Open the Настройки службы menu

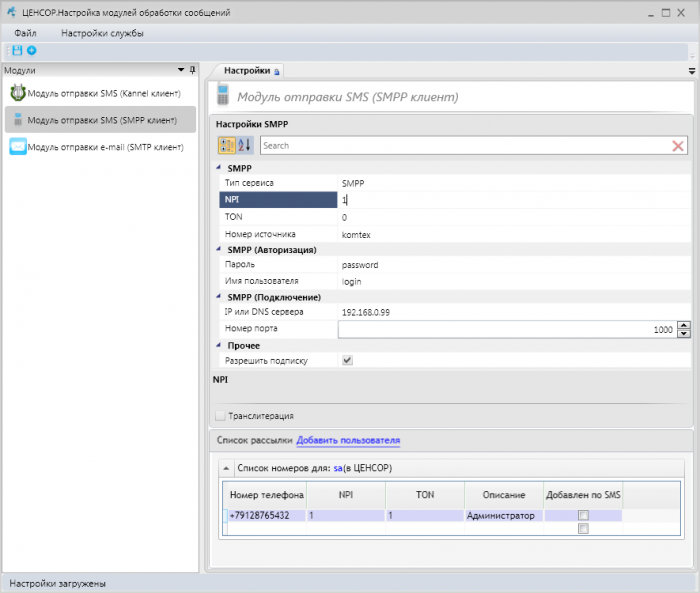click(102, 33)
